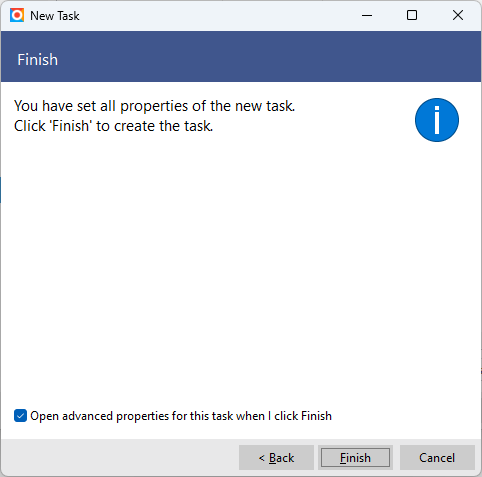Click the 'Click Finish to create the task' line

[x=113, y=126]
